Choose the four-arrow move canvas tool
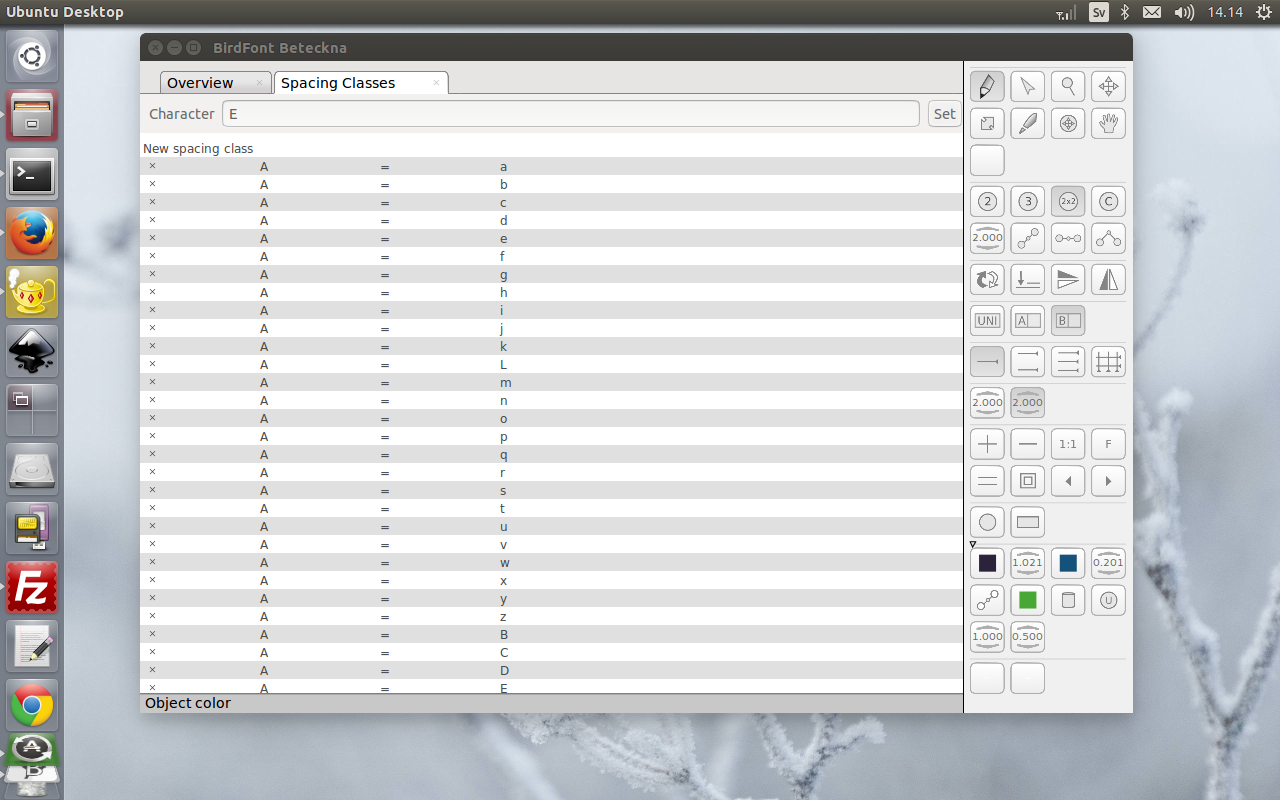Image resolution: width=1280 pixels, height=800 pixels. (1108, 87)
